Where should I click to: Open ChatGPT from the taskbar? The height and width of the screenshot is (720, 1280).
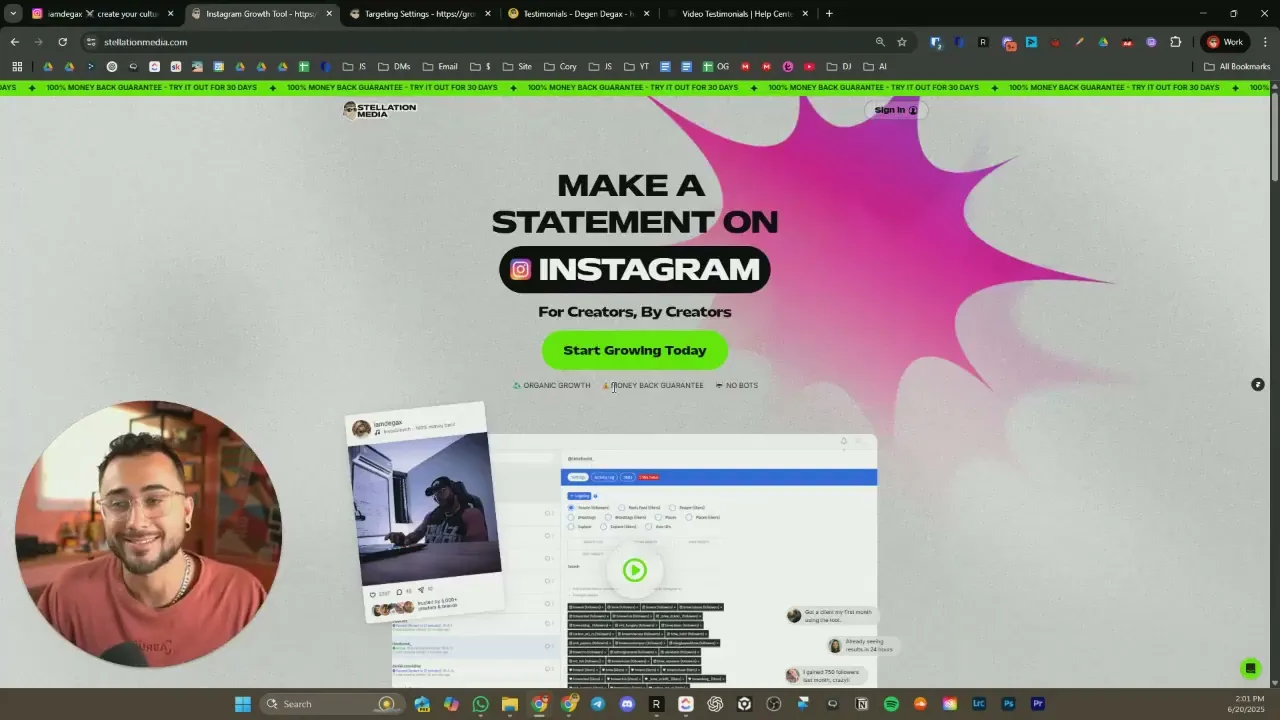click(x=715, y=704)
